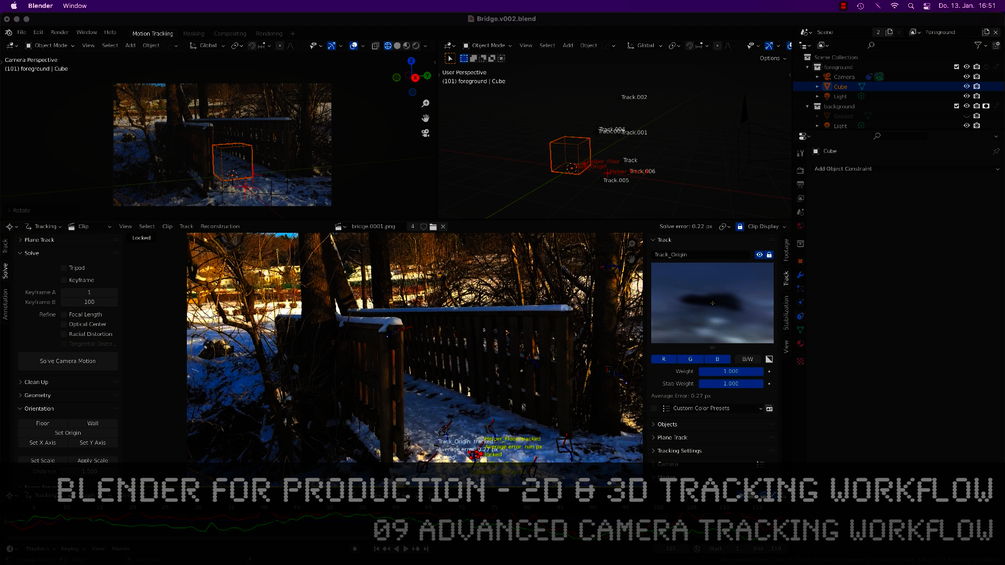Open Texture checker tab in Properties editor
The width and height of the screenshot is (1005, 565).
click(x=801, y=361)
